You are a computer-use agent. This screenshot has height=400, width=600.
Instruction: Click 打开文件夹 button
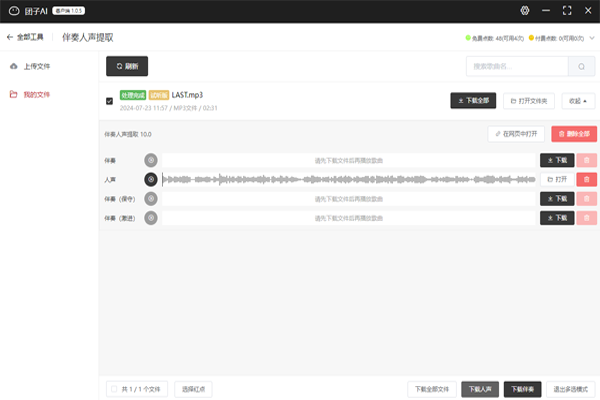529,101
